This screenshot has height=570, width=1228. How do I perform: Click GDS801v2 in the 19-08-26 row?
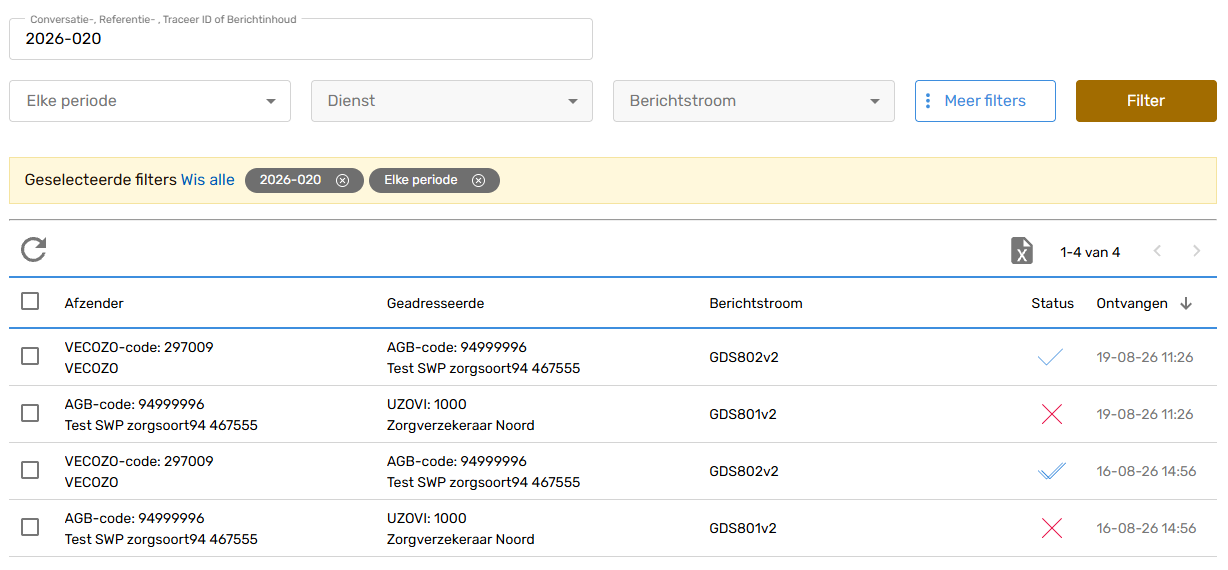click(x=743, y=414)
